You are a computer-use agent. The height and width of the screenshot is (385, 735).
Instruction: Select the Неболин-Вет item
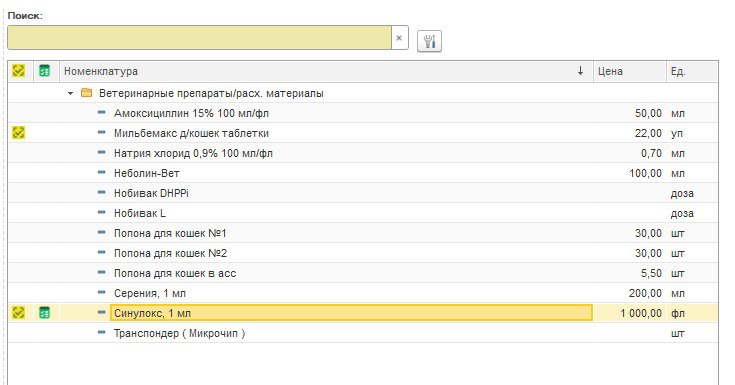click(x=147, y=173)
